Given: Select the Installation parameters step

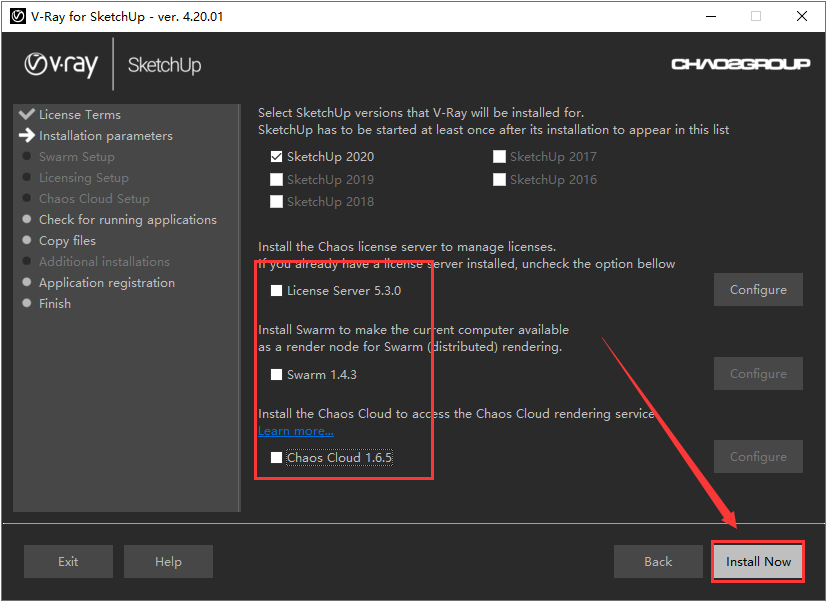Looking at the screenshot, I should 106,135.
